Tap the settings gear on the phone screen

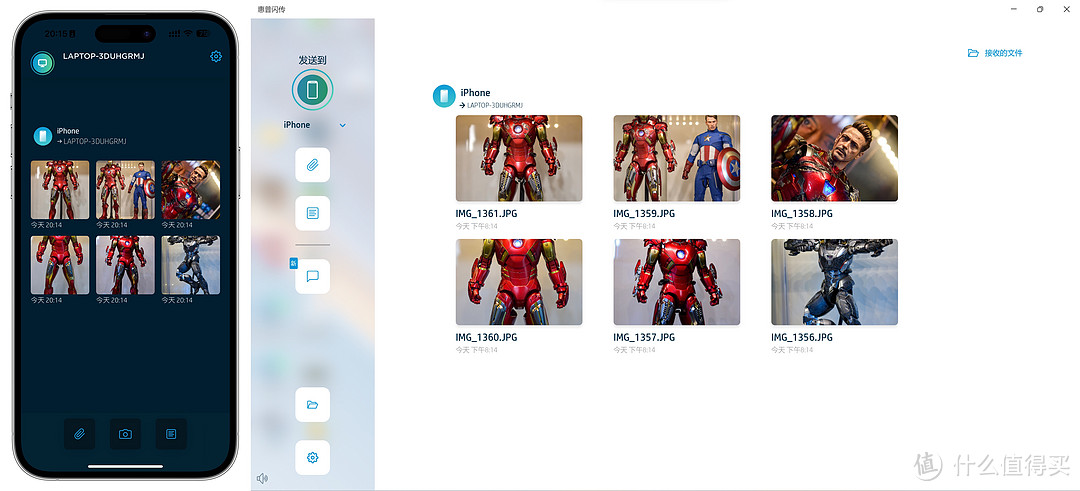coord(216,56)
